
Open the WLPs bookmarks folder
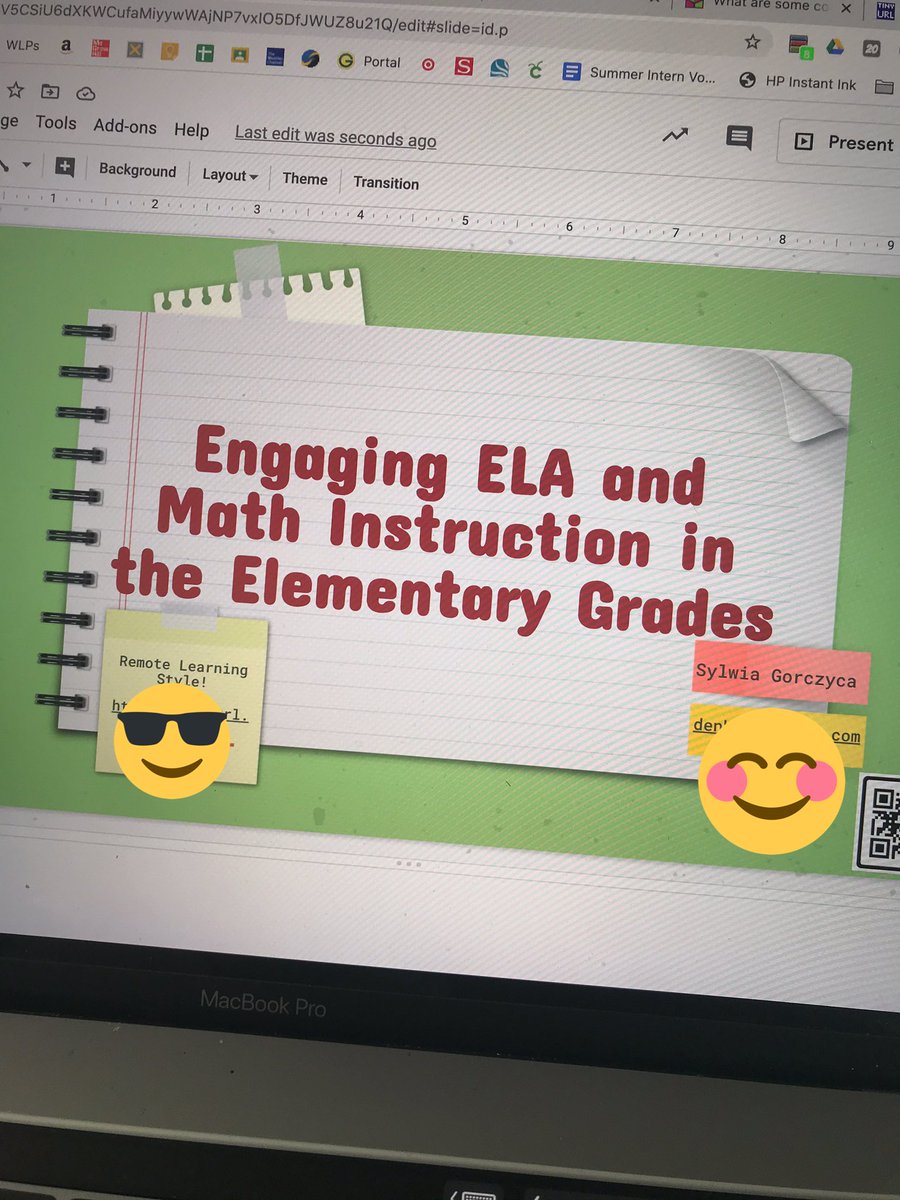pyautogui.click(x=22, y=46)
